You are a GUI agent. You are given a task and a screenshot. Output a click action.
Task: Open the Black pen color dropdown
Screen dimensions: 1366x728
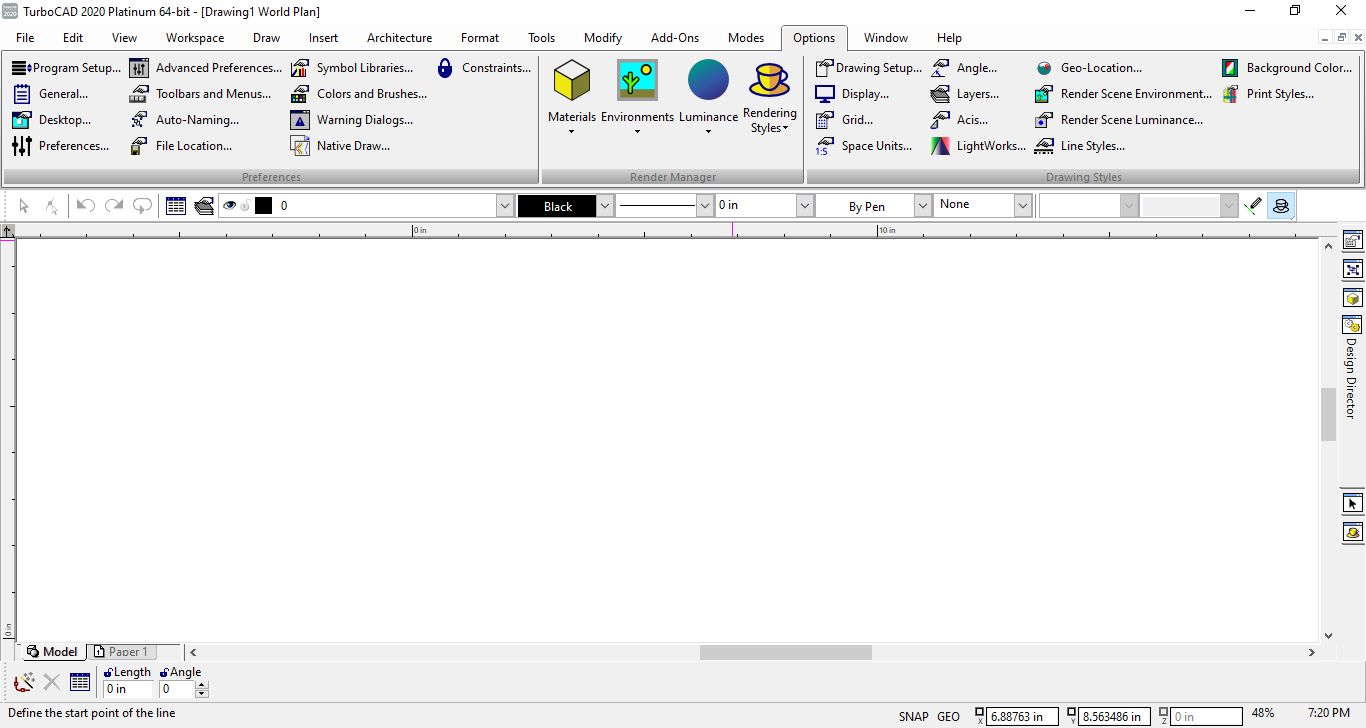click(x=605, y=206)
